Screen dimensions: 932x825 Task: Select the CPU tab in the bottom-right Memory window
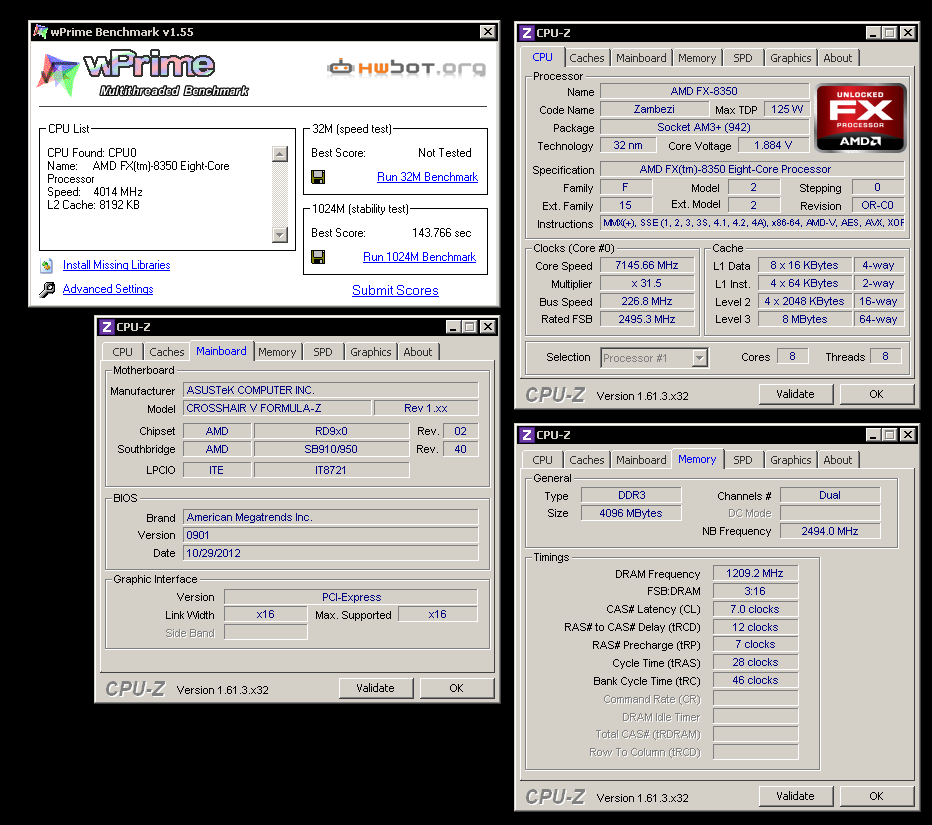pyautogui.click(x=542, y=461)
